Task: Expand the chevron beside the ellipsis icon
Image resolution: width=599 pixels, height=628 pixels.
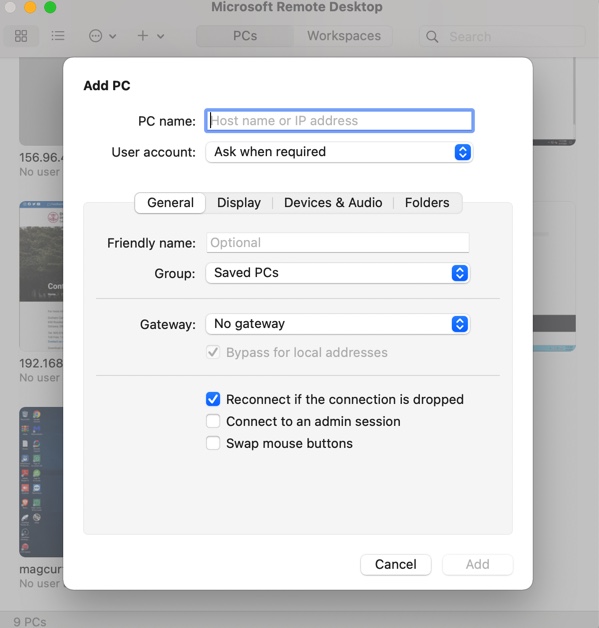Action: (113, 36)
